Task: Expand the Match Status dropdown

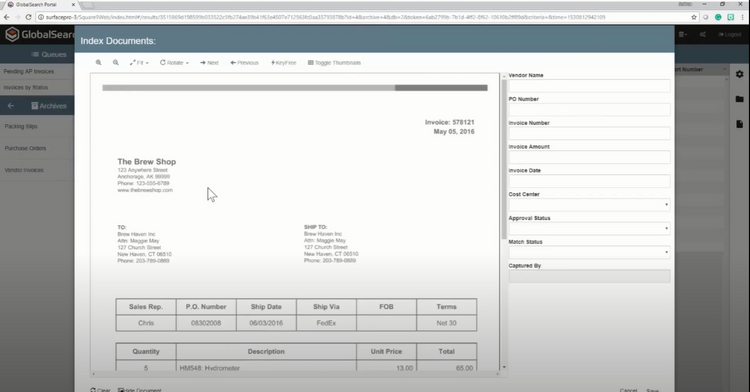Action: 589,252
